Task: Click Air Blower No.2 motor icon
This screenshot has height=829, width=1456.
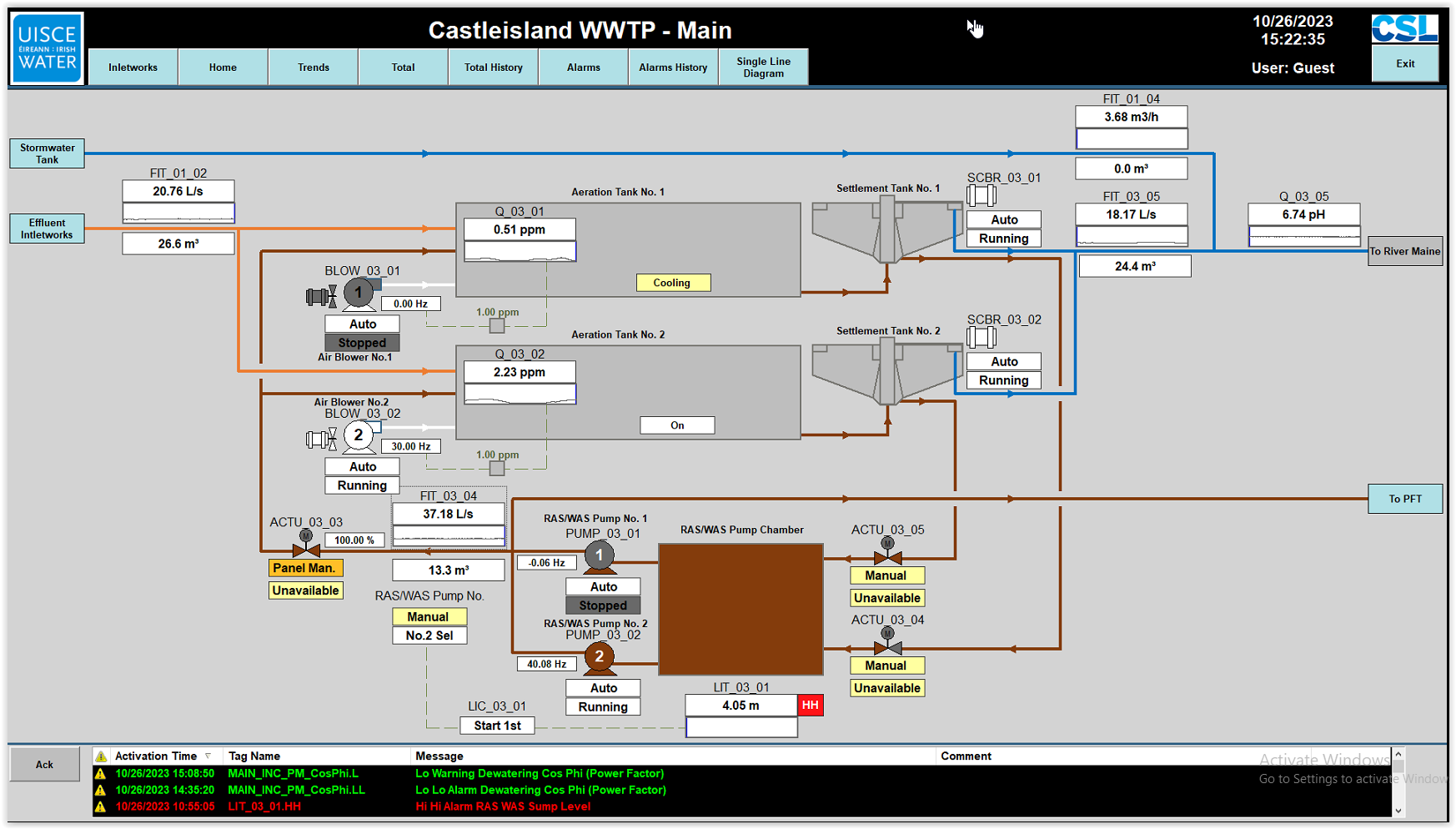Action: click(359, 436)
